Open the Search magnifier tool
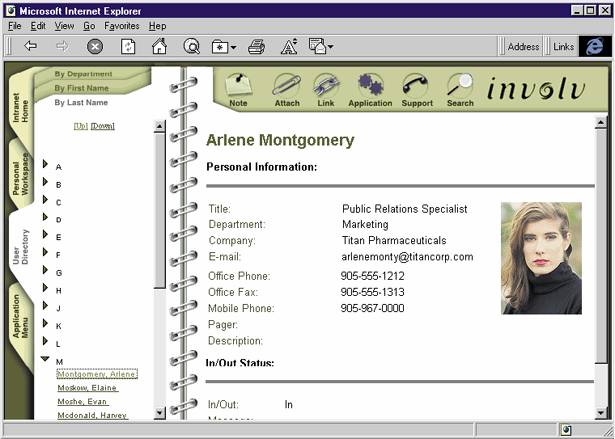This screenshot has width=615, height=439. 460,88
